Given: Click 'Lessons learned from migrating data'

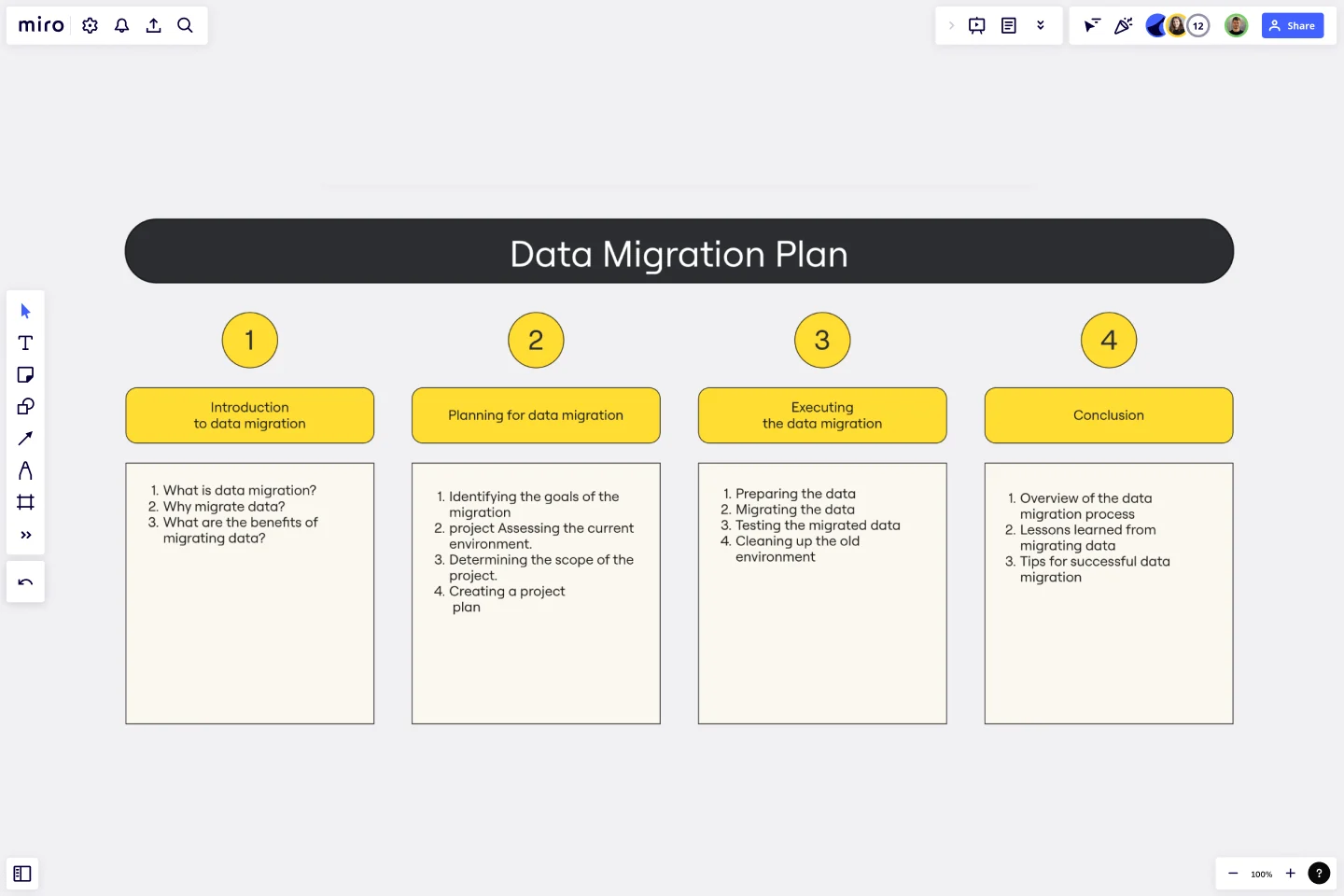Looking at the screenshot, I should (x=1087, y=538).
